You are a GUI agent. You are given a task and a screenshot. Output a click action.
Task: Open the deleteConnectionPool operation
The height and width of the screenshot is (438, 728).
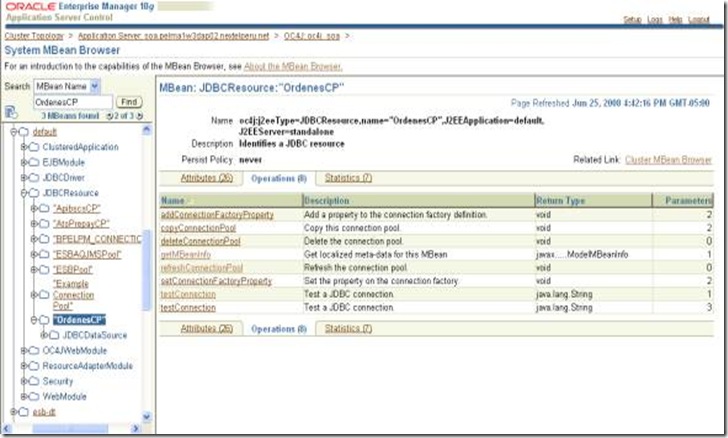coord(201,242)
